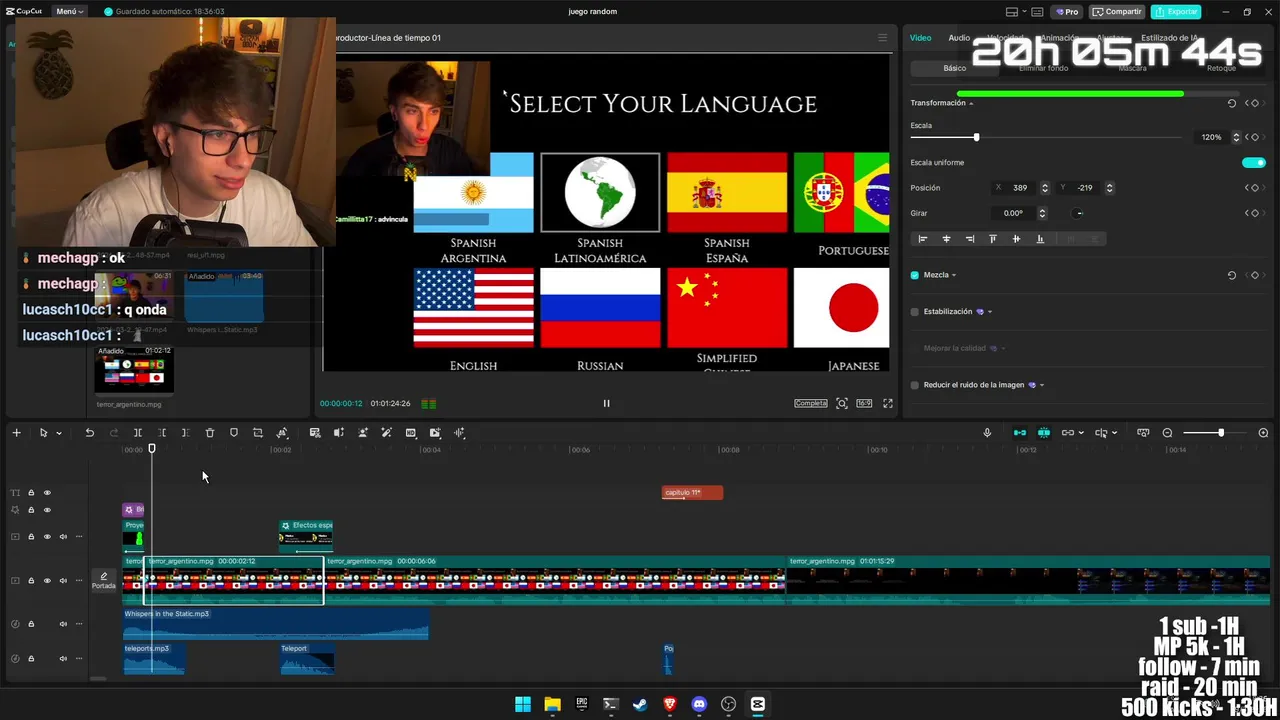1280x720 pixels.
Task: Click the 16:9 aspect ratio icon
Action: [864, 403]
